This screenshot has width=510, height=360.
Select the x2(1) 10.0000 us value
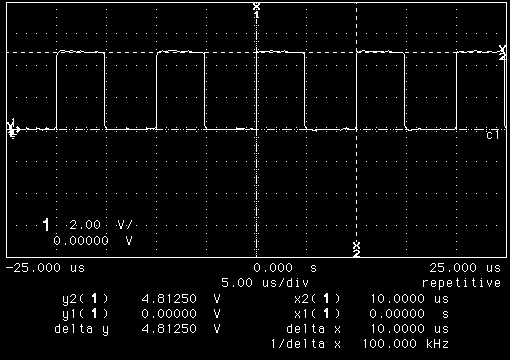coord(410,299)
